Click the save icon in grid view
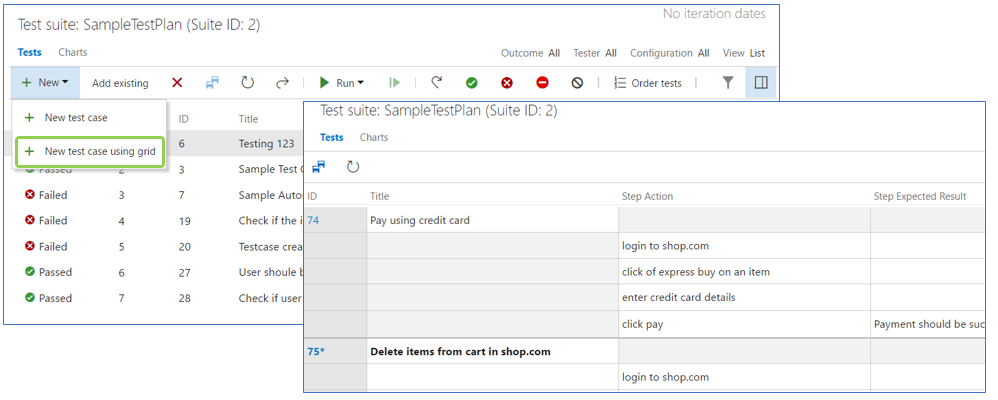998x400 pixels. coord(318,168)
